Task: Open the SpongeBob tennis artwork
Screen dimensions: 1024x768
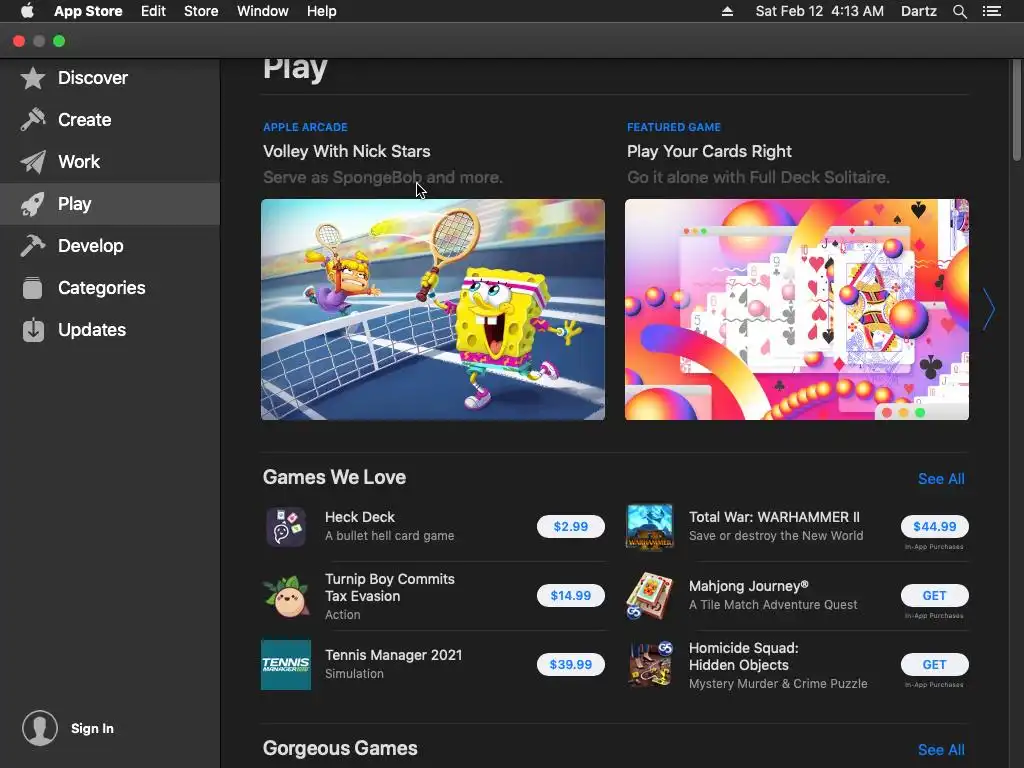Action: 433,310
